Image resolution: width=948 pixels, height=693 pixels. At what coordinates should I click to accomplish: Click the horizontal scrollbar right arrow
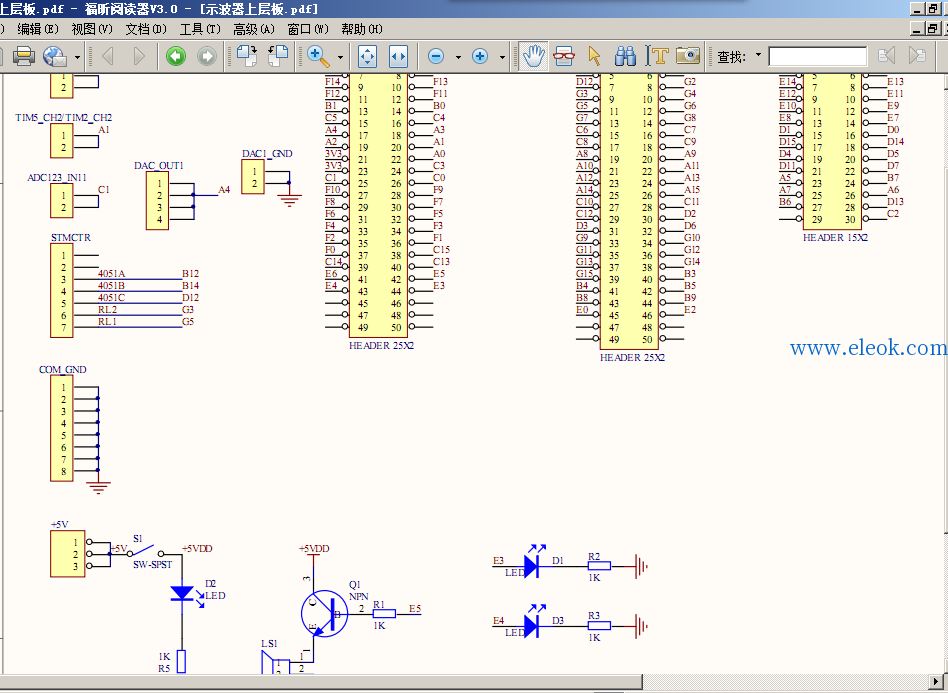click(x=936, y=682)
